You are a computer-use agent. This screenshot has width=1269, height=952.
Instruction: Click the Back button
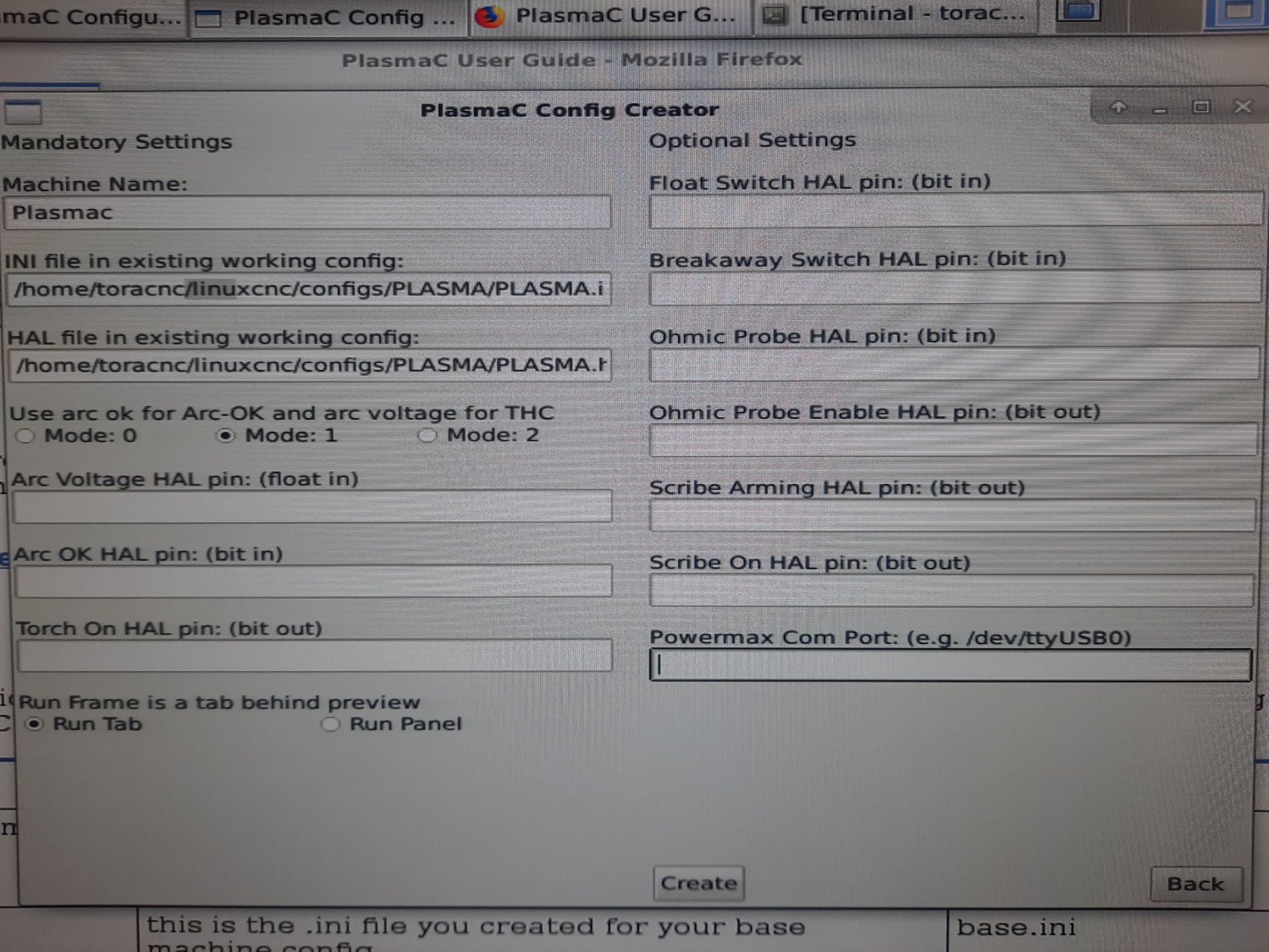click(x=1195, y=884)
